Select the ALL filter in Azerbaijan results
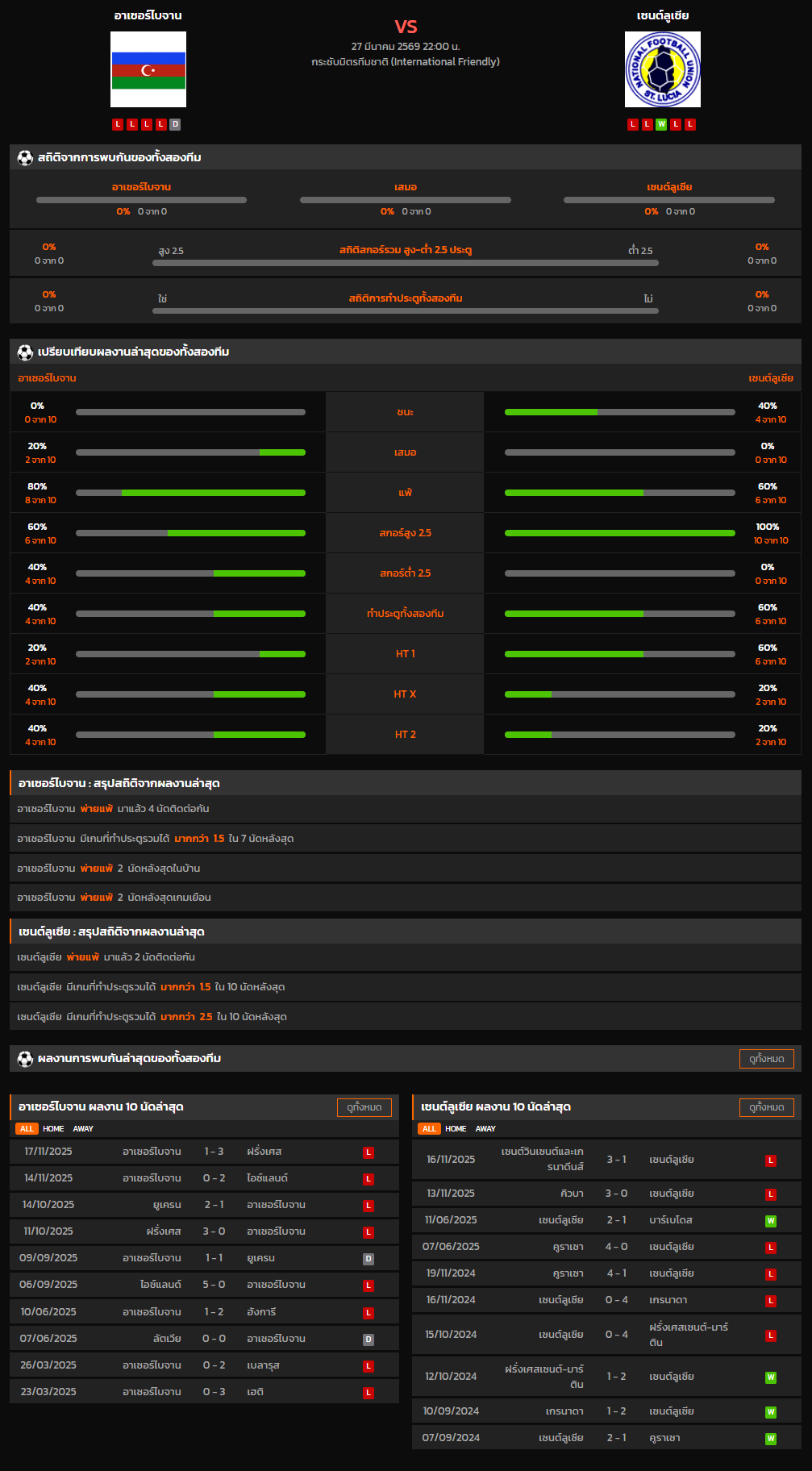 click(x=27, y=1129)
